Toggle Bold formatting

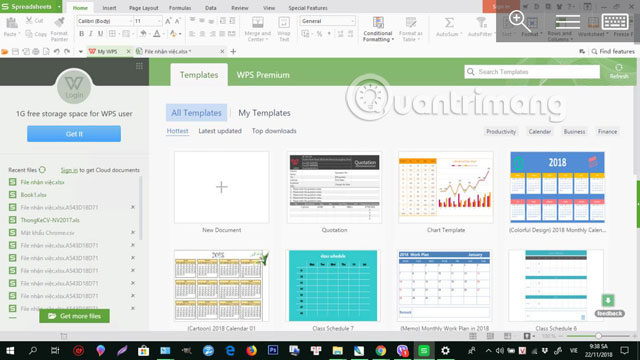pyautogui.click(x=81, y=34)
